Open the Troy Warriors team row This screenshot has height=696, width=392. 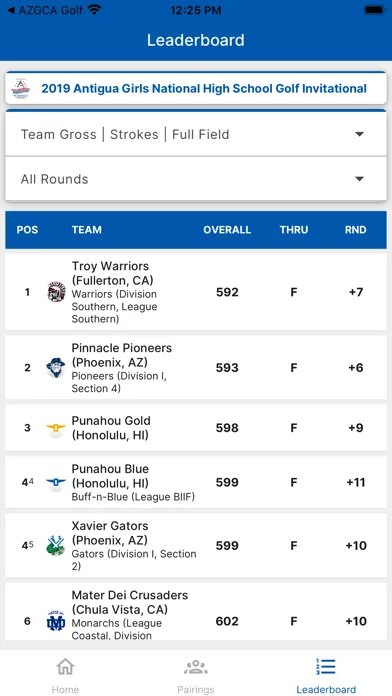[x=196, y=292]
